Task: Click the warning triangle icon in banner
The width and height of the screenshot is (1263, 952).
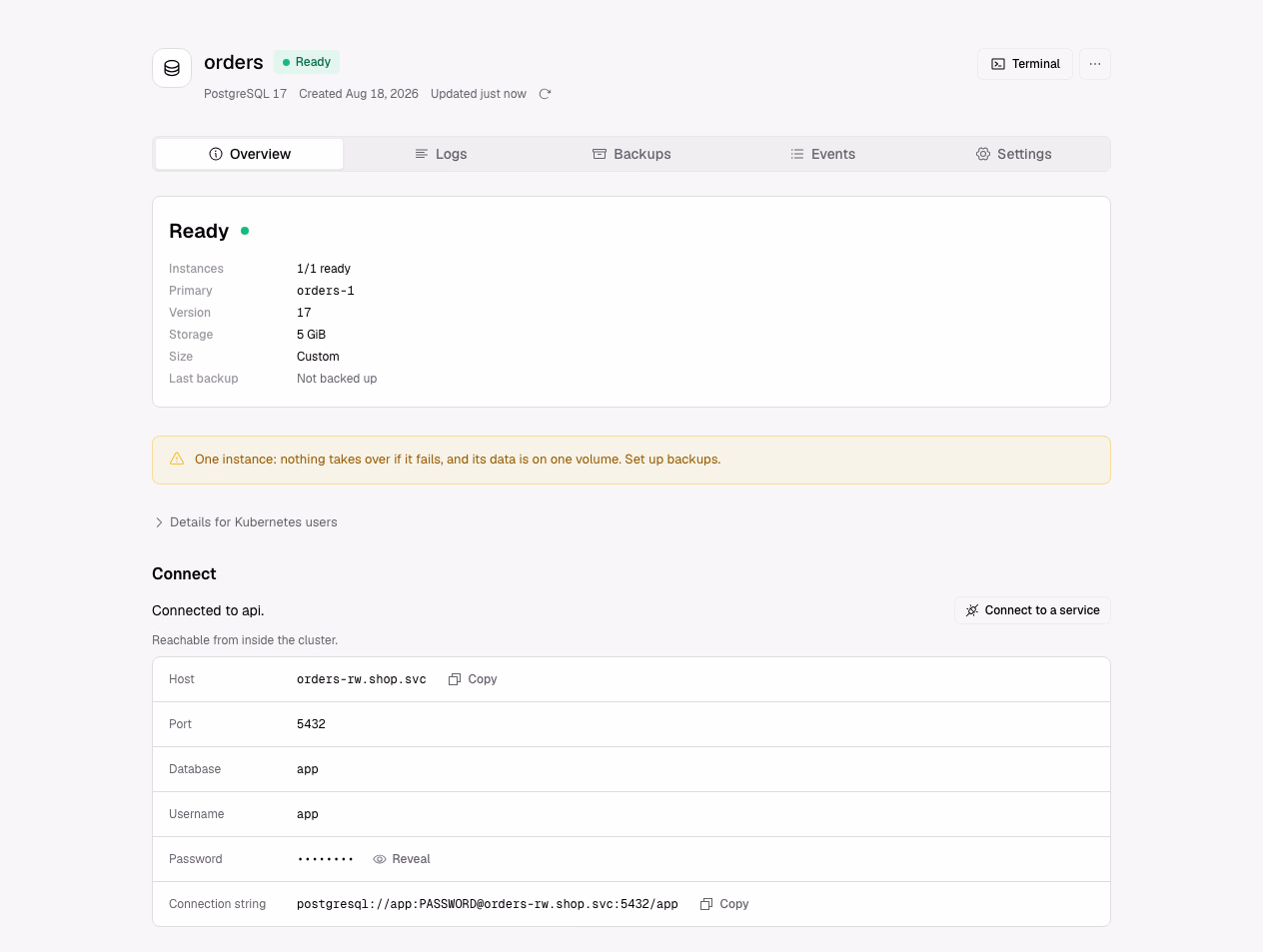Action: coord(177,459)
